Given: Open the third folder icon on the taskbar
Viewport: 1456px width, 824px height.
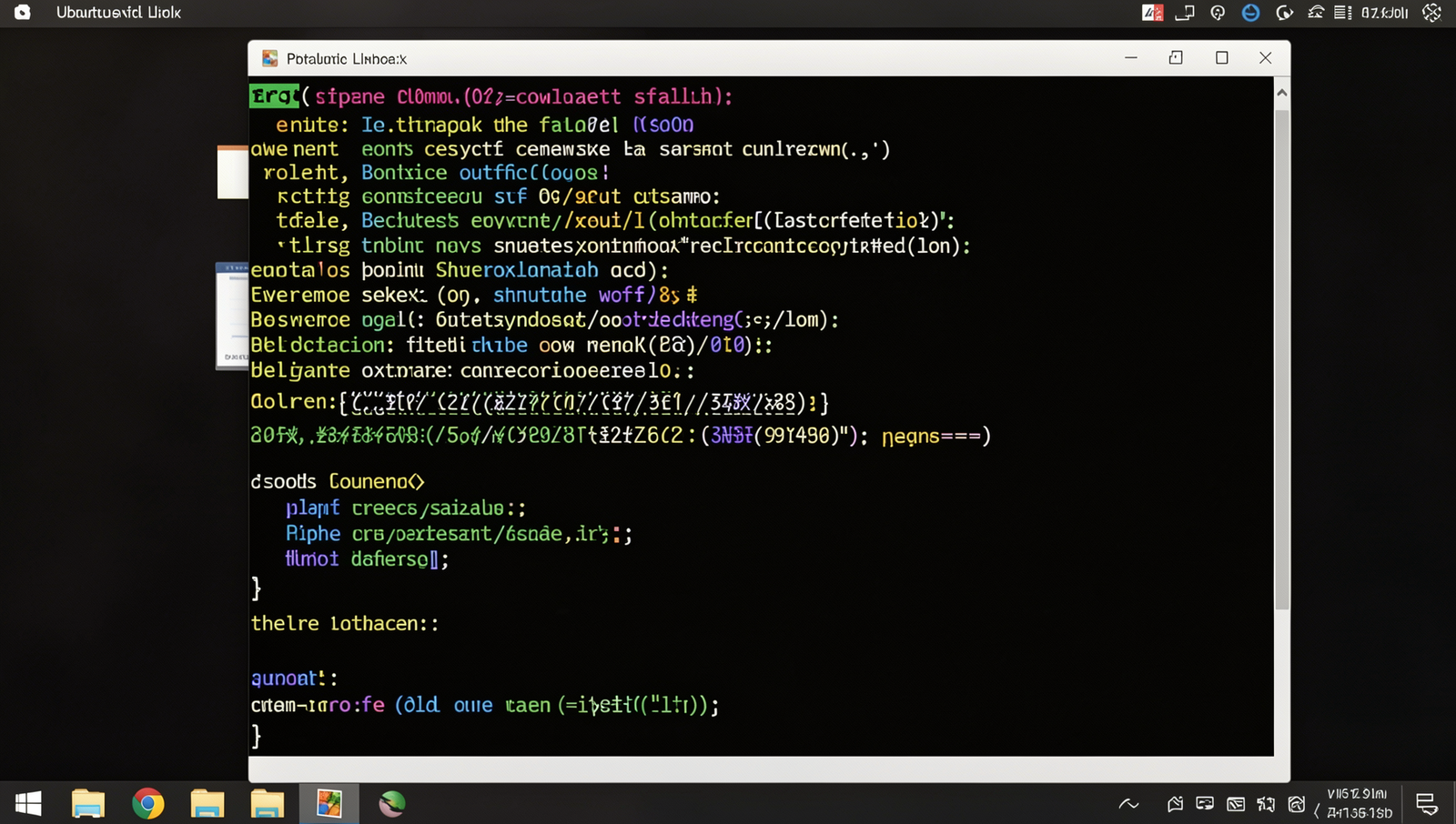Looking at the screenshot, I should point(268,804).
